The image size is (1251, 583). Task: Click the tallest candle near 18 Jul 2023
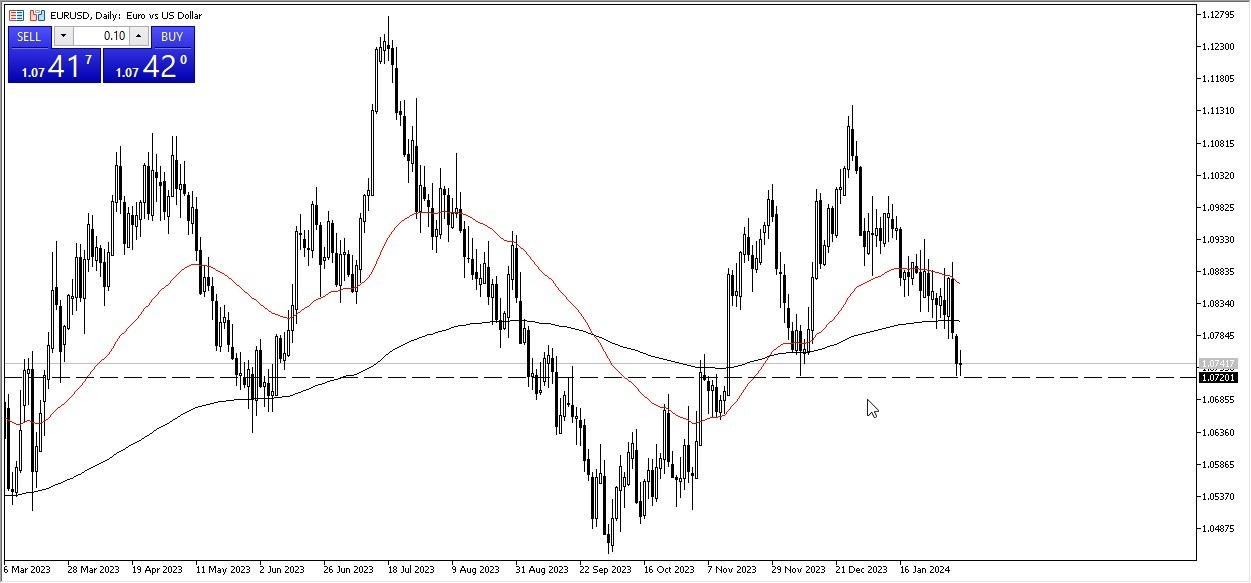[x=389, y=45]
